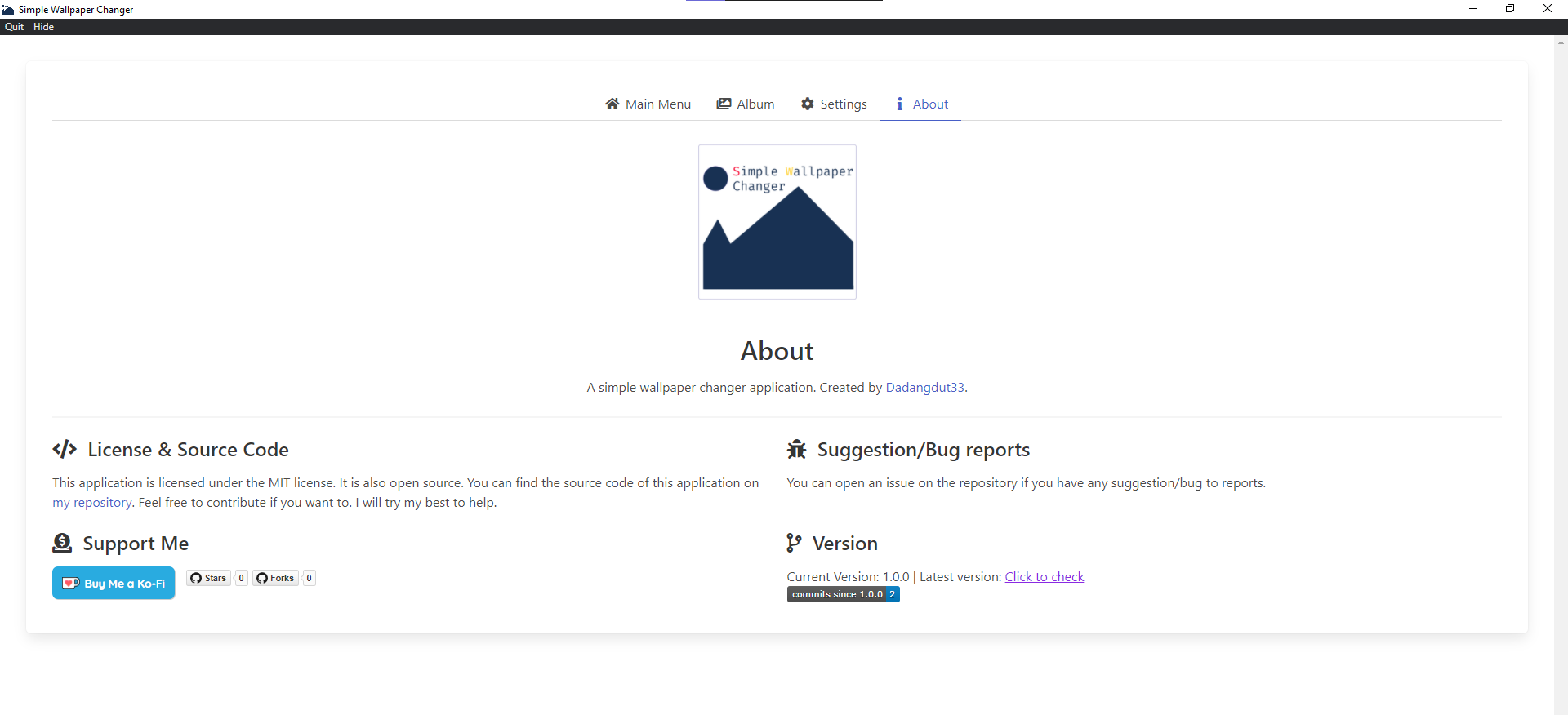Click the home icon beside Main Menu
Image resolution: width=1568 pixels, height=715 pixels.
(612, 104)
